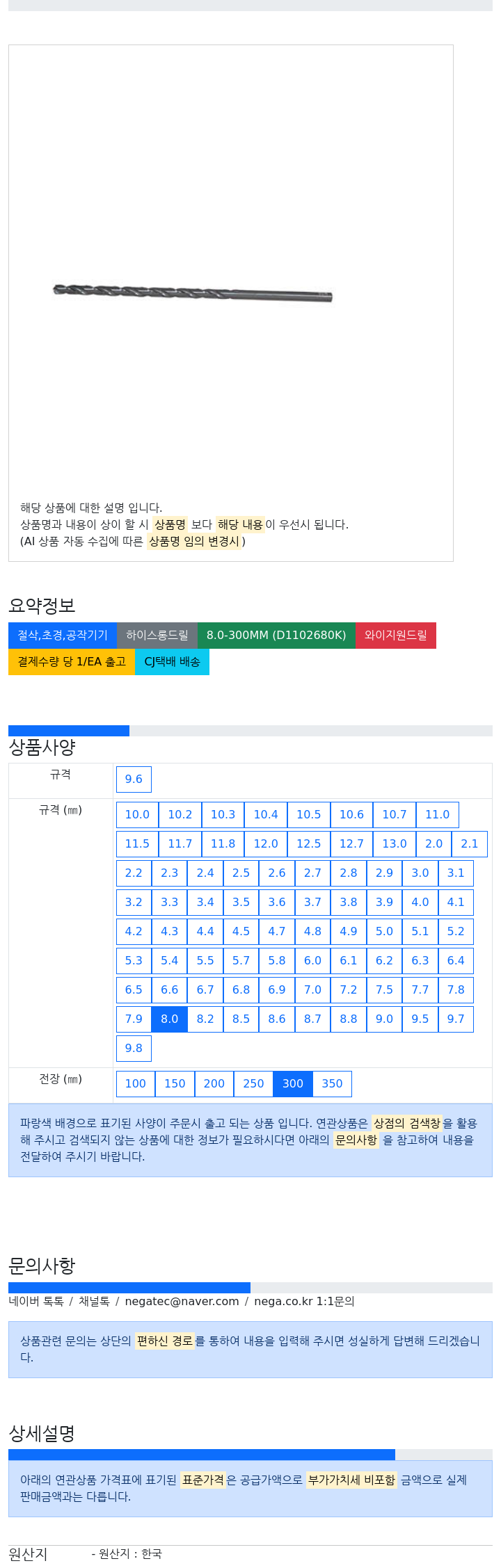Select the 절삭,초경,공작기기 category tag

click(x=63, y=635)
